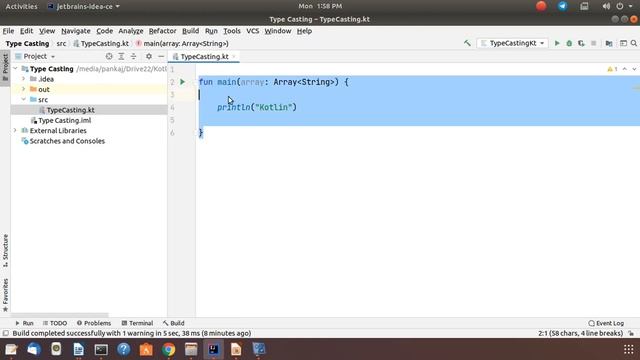
Task: Click Activities in the top bar
Action: [x=21, y=6]
